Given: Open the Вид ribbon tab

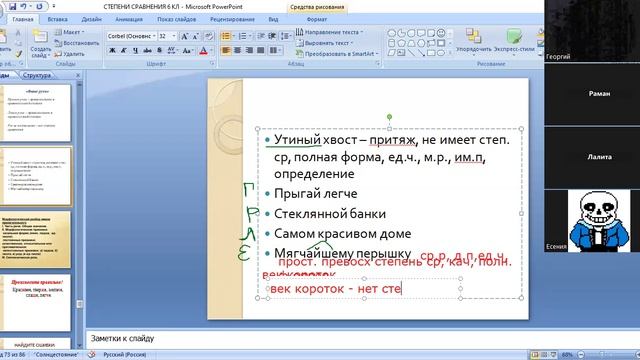Looking at the screenshot, I should (273, 19).
